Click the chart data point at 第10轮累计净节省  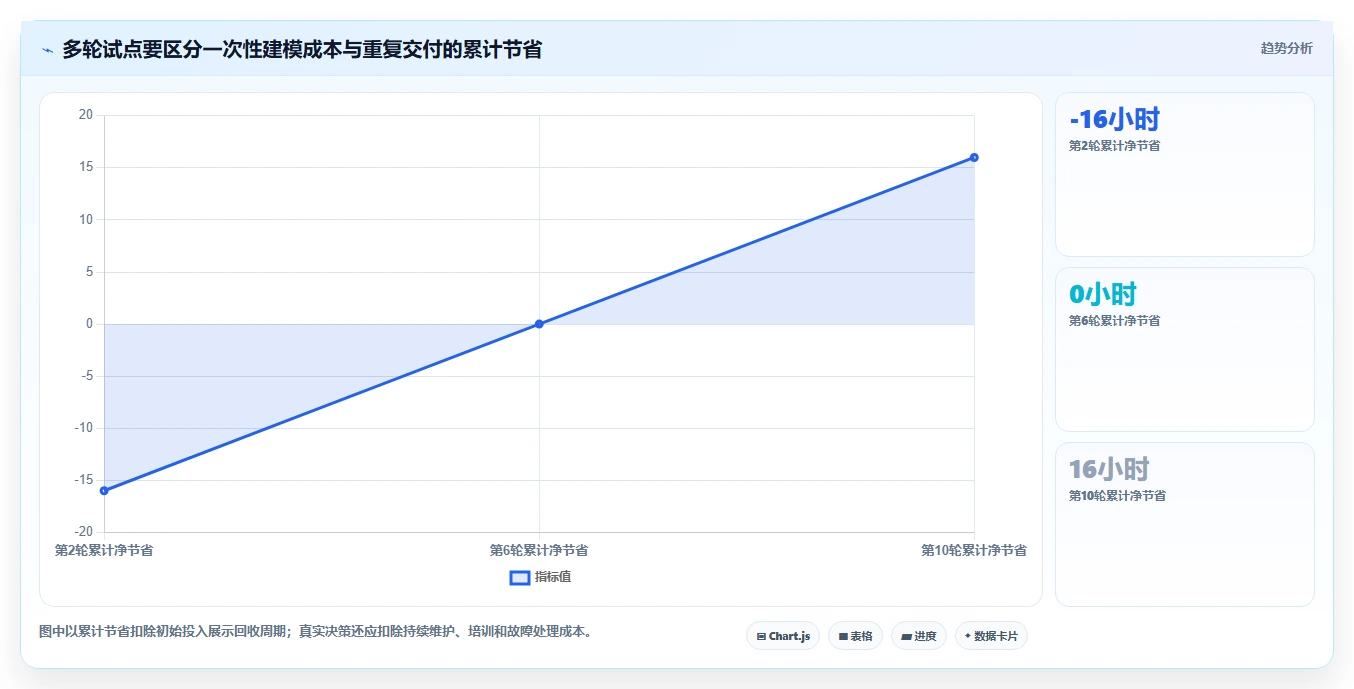tap(974, 157)
